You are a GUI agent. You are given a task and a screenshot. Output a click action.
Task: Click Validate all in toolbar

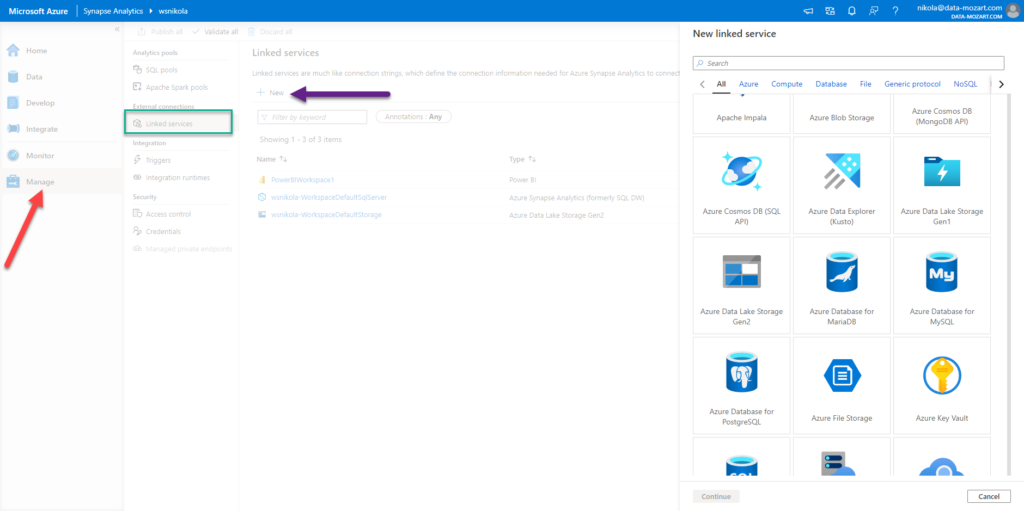[215, 31]
